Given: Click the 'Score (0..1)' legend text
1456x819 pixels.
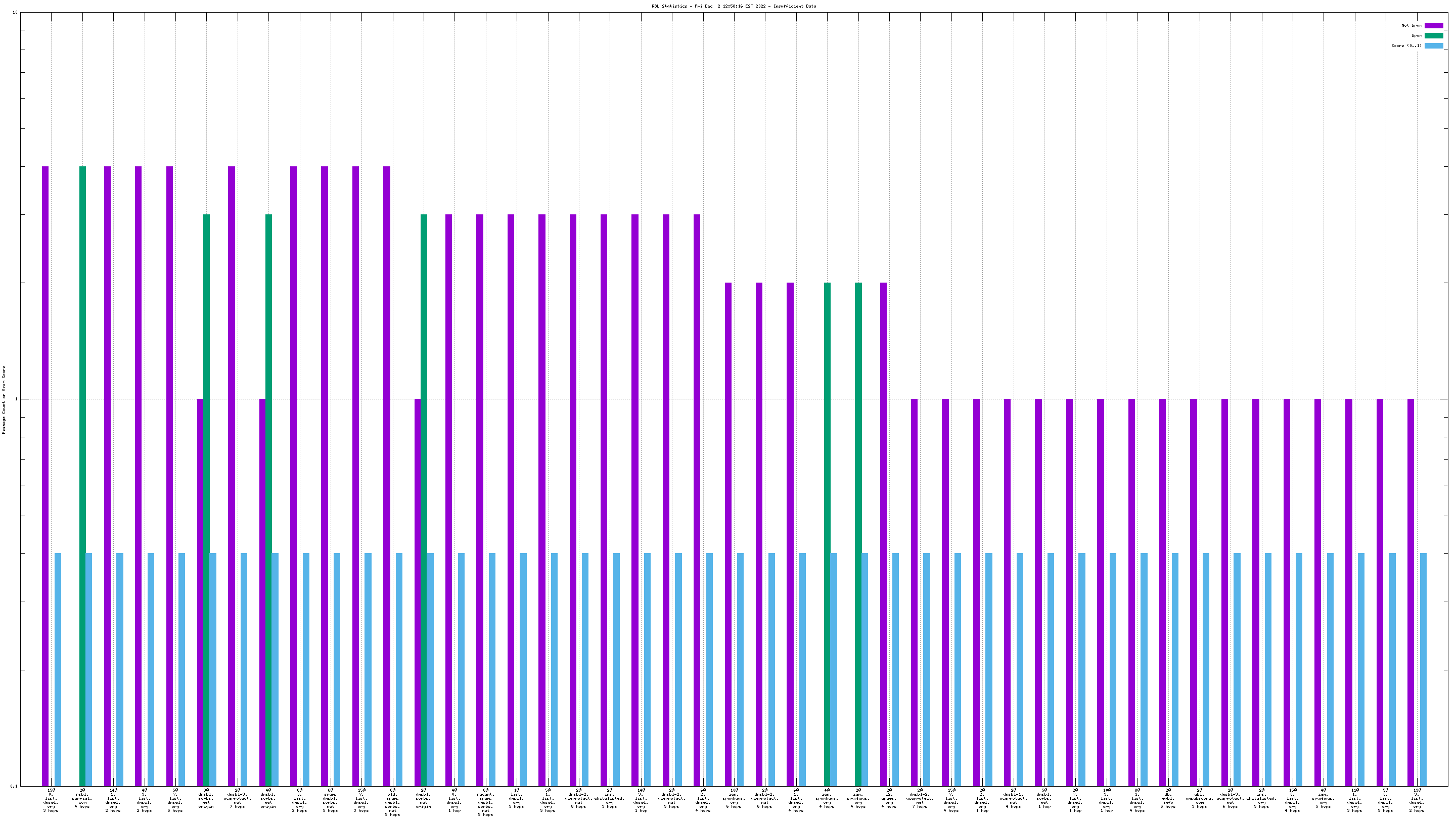Looking at the screenshot, I should tap(1406, 46).
